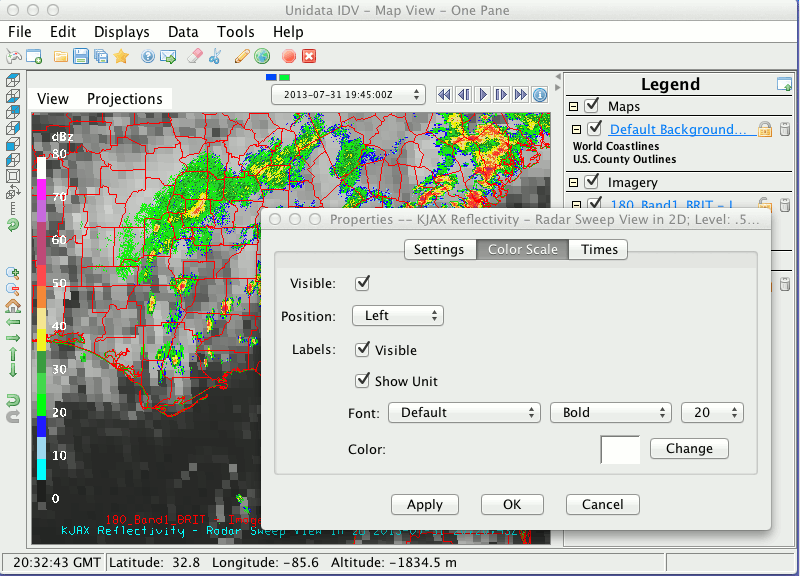Play the time animation
This screenshot has height=576, width=800.
point(482,95)
